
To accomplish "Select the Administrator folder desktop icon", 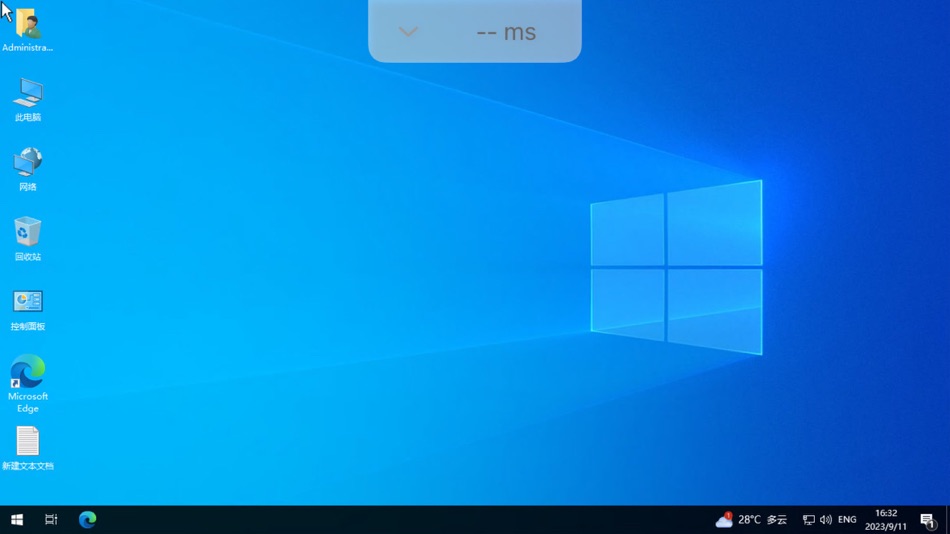I will pyautogui.click(x=27, y=30).
